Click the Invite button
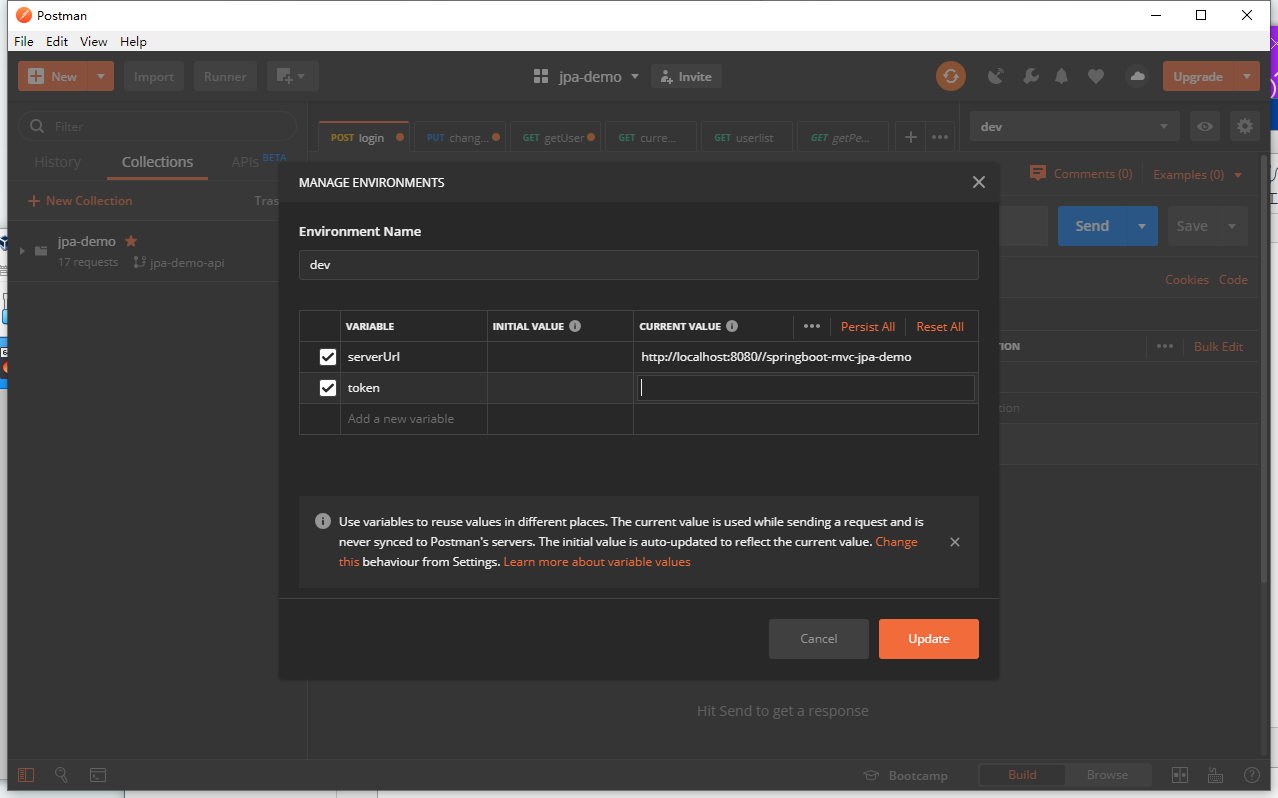Image resolution: width=1278 pixels, height=798 pixels. 686,76
